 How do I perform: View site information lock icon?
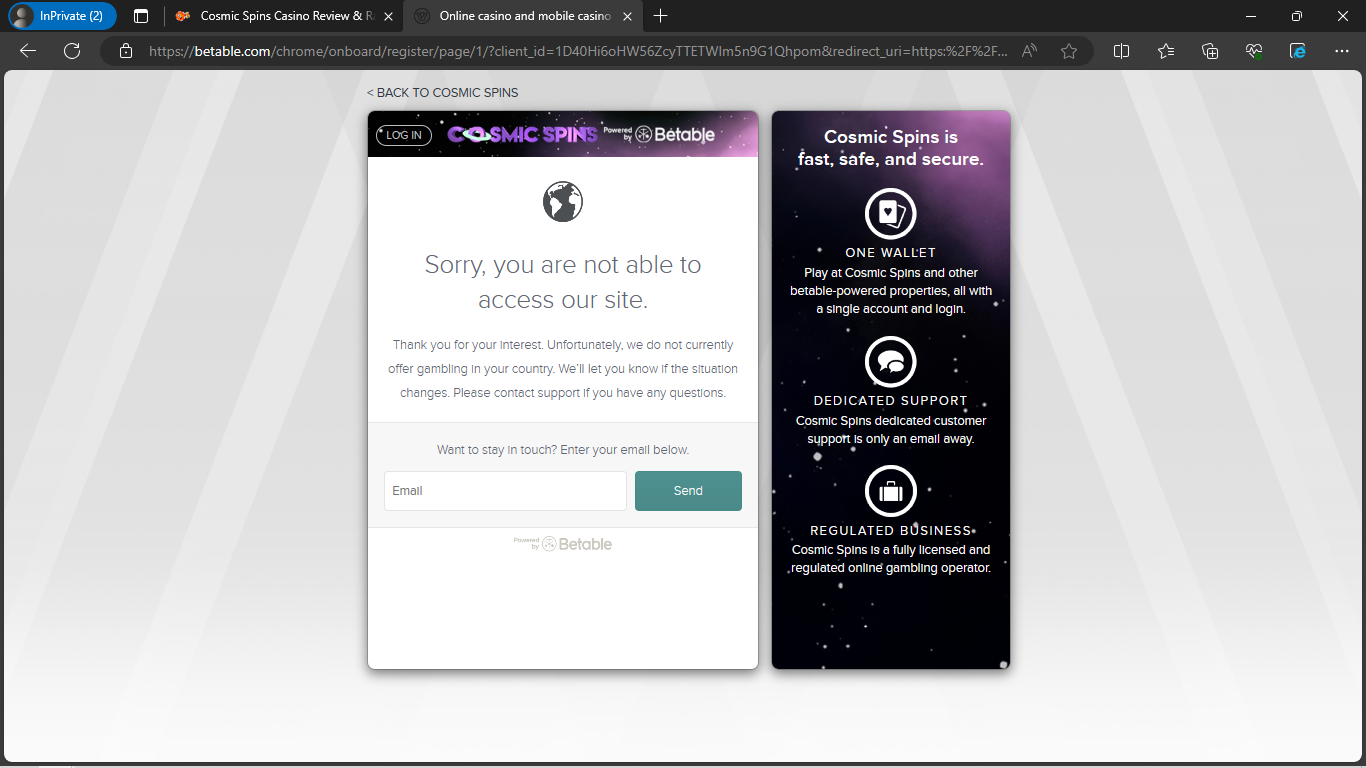click(126, 51)
